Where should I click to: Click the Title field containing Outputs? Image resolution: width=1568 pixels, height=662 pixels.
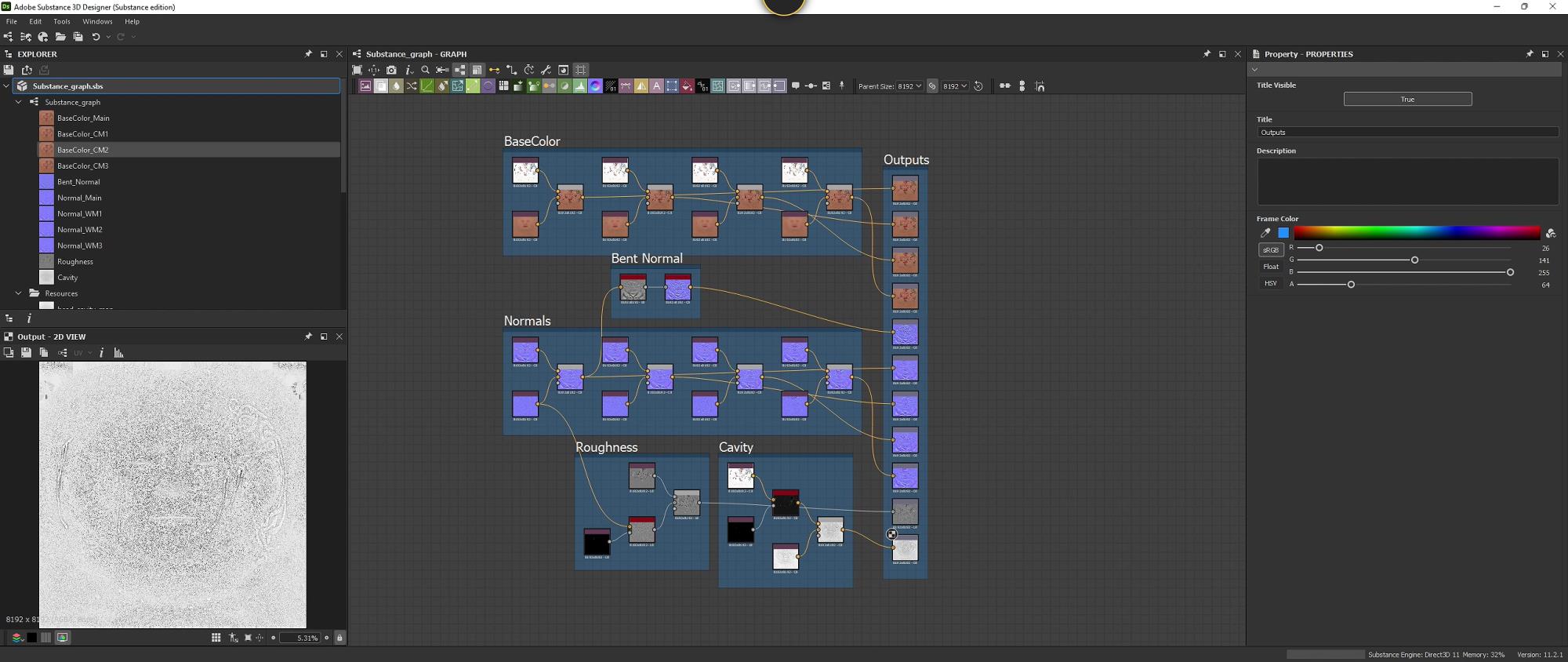[1407, 133]
